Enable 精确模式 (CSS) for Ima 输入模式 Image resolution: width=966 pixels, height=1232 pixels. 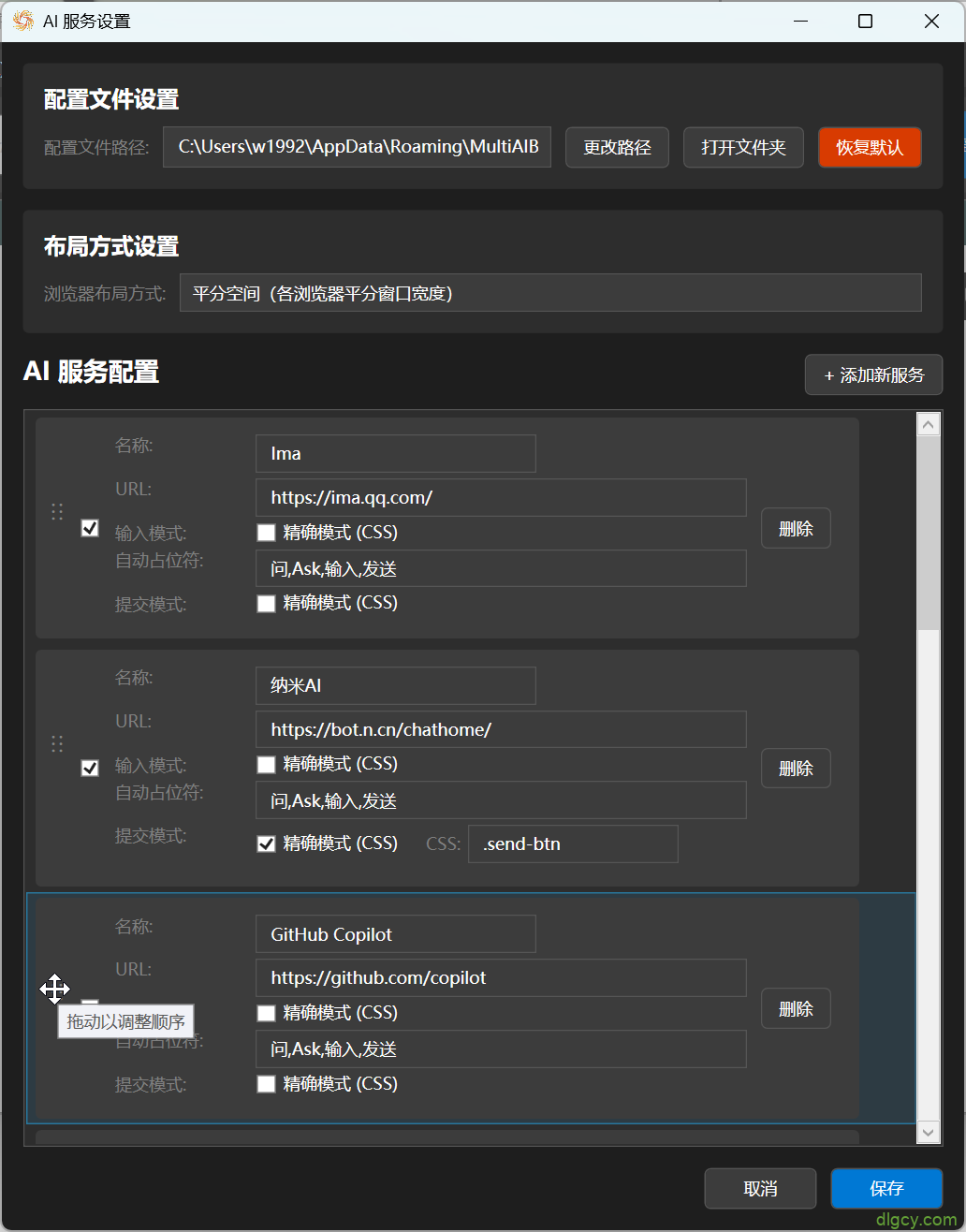click(x=266, y=532)
